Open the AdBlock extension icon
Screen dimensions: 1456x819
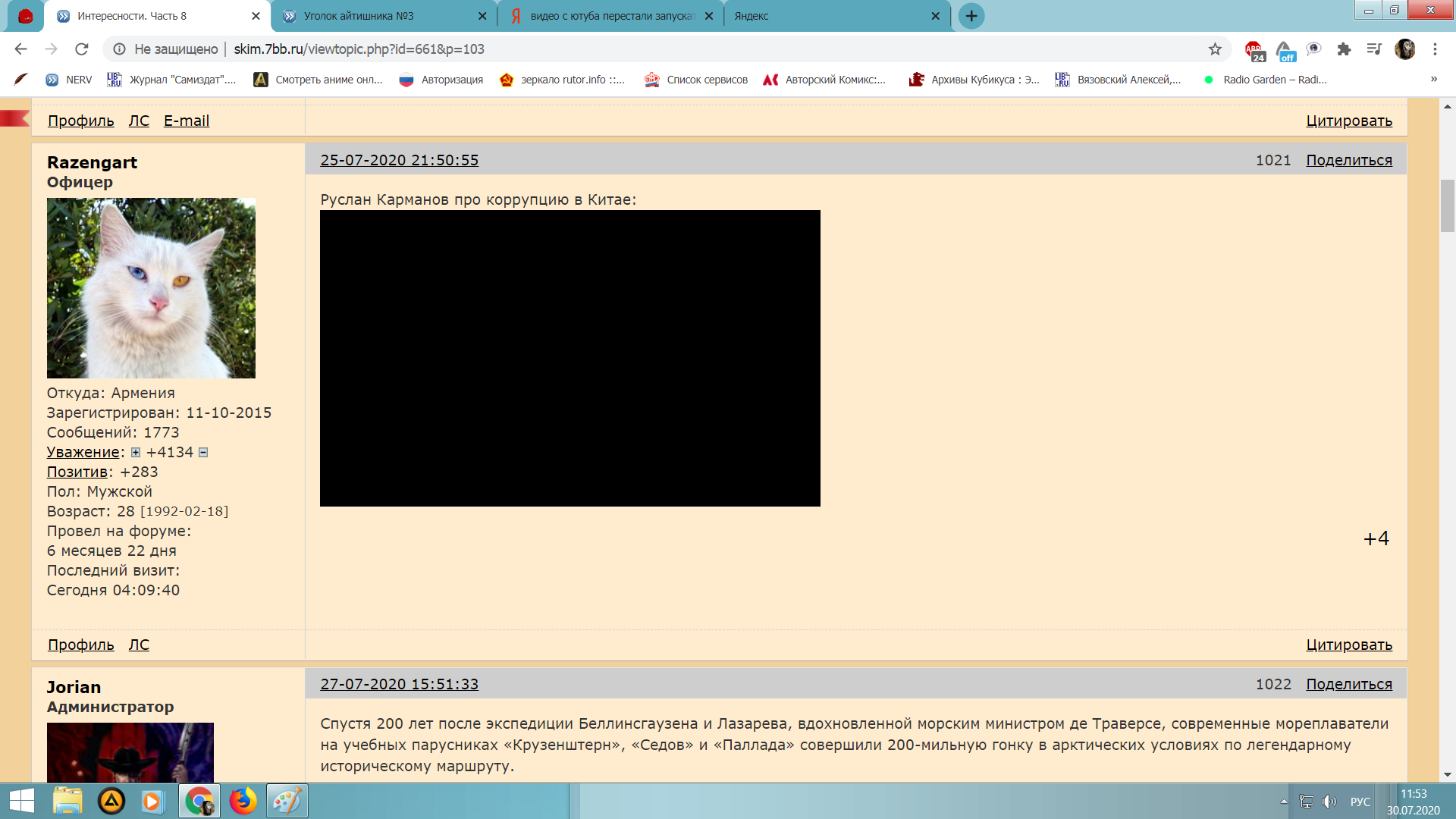click(x=1254, y=50)
